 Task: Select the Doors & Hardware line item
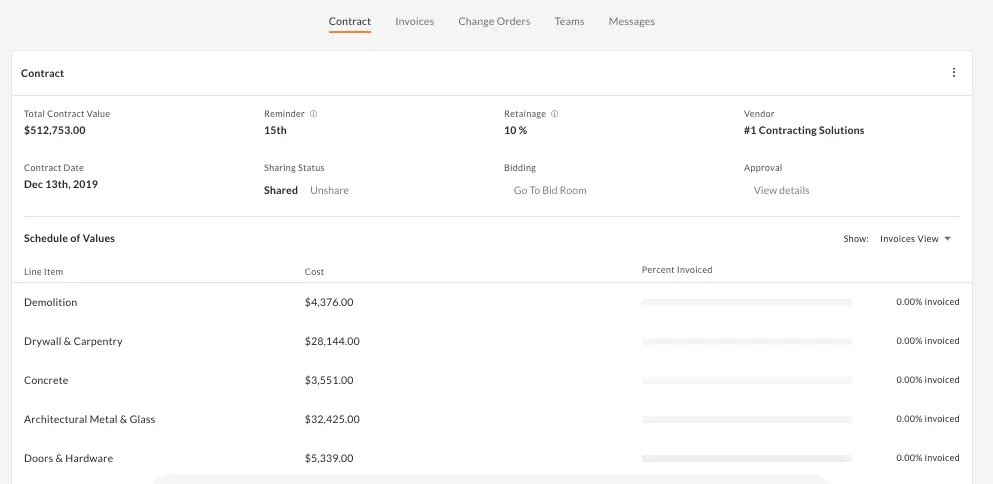pos(68,458)
